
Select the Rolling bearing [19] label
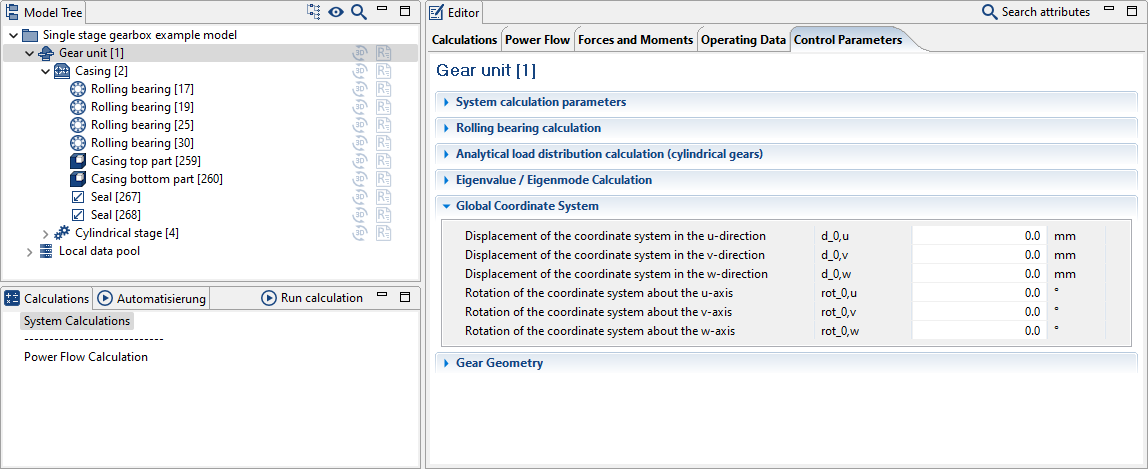coord(142,107)
